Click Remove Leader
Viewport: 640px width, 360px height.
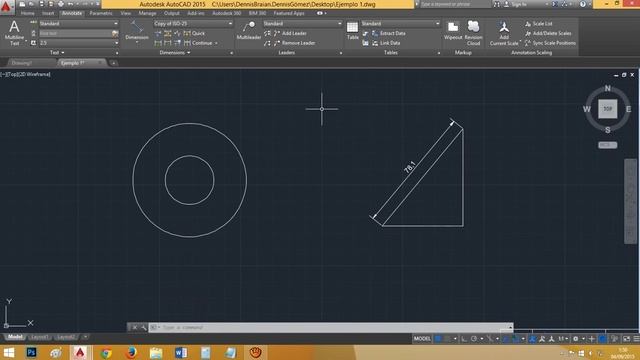pos(294,43)
